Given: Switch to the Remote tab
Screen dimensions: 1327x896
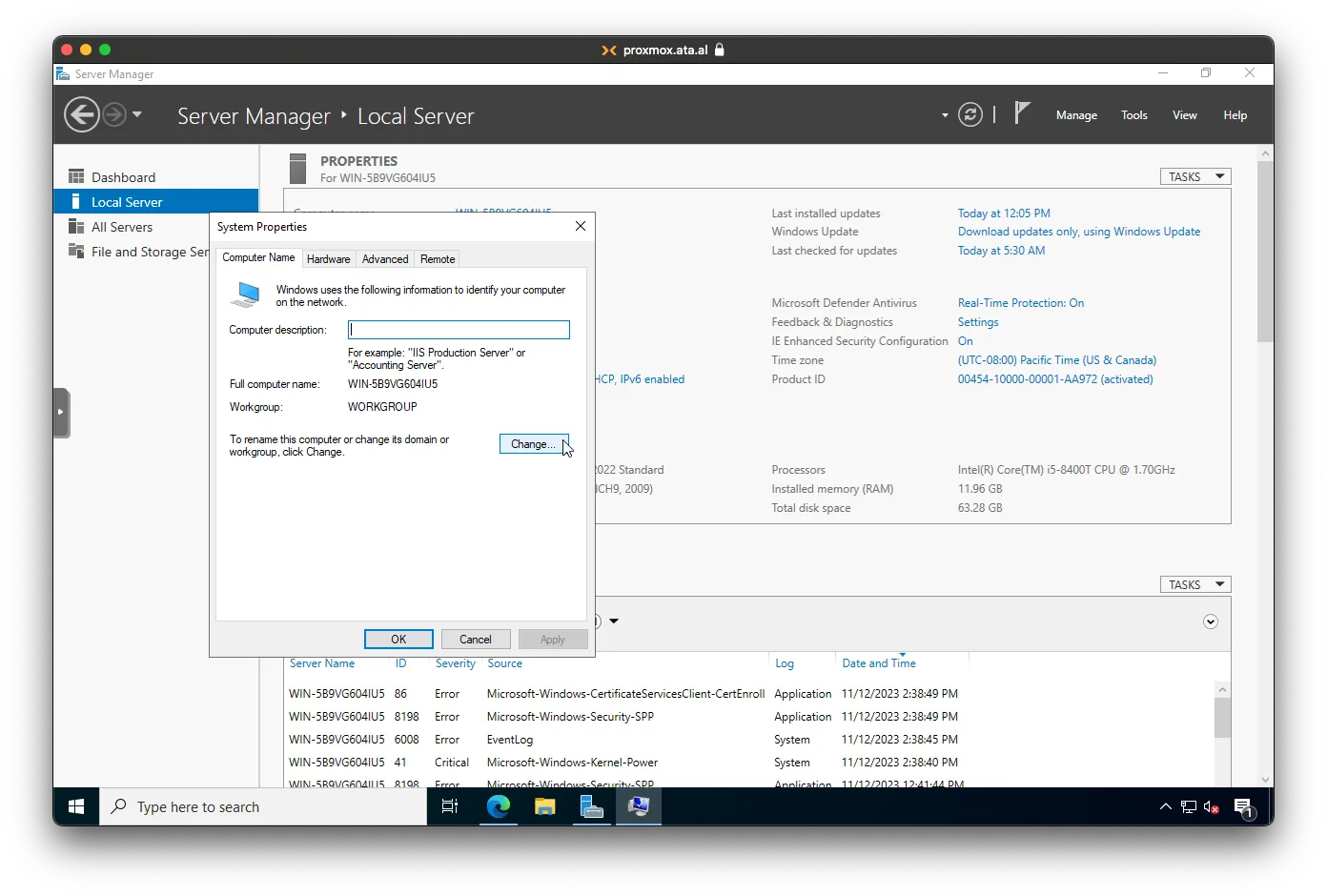Looking at the screenshot, I should click(x=438, y=259).
